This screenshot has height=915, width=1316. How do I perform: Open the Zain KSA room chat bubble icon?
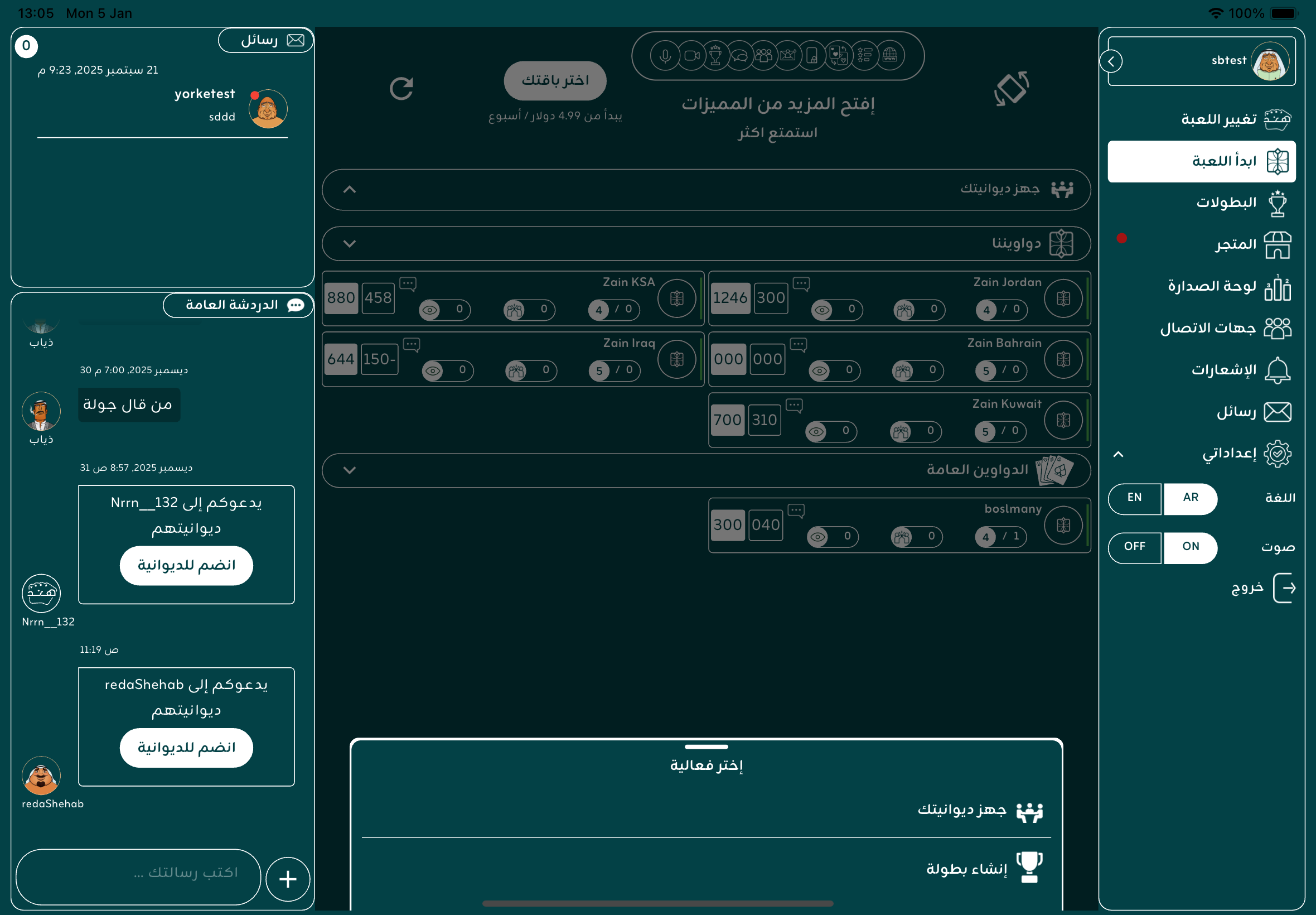click(408, 284)
